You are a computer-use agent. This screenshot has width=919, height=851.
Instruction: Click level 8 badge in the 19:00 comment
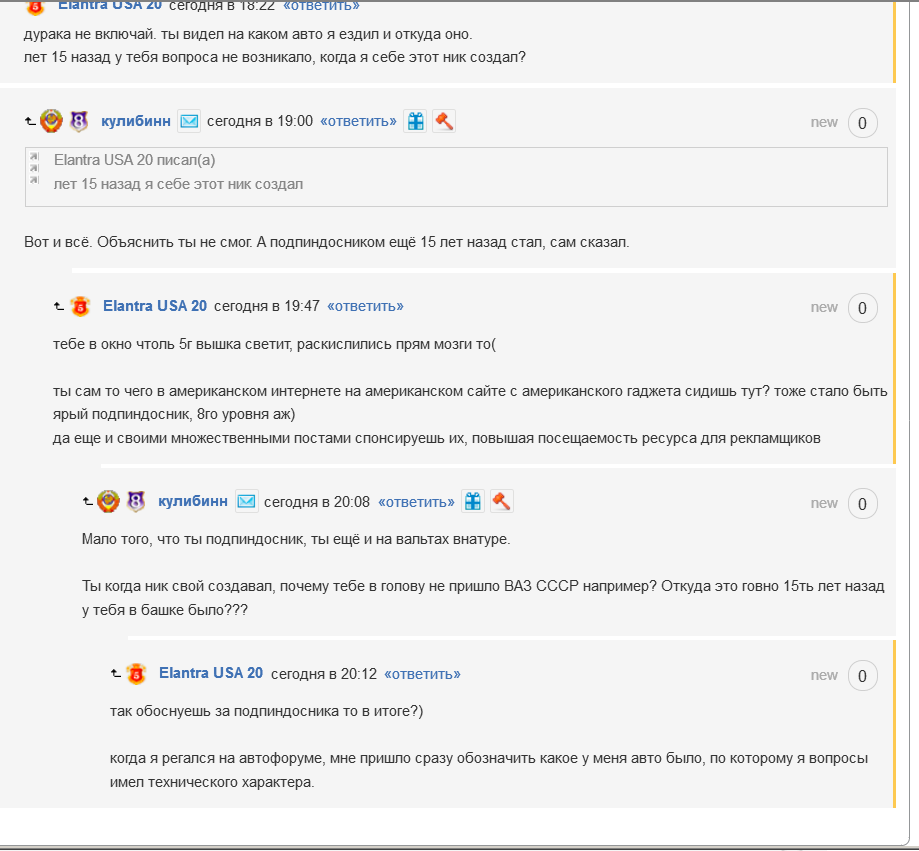(79, 121)
